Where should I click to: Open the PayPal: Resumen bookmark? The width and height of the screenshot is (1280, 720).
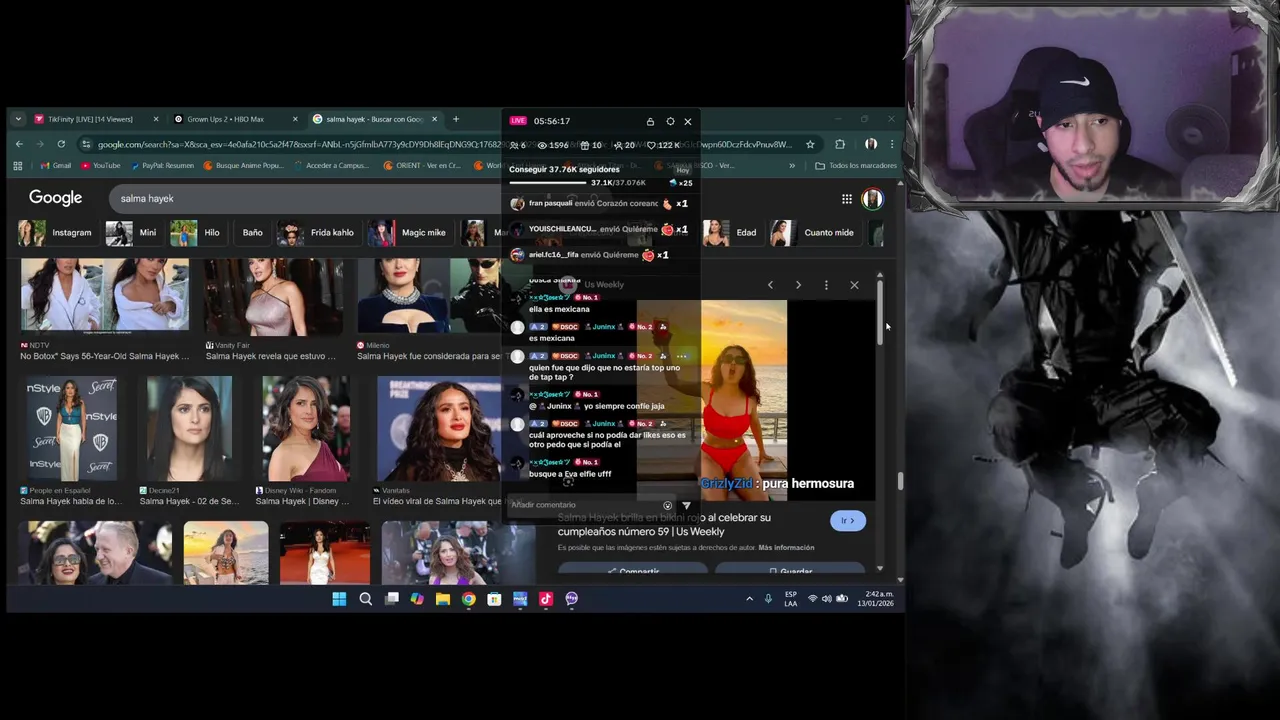(162, 166)
